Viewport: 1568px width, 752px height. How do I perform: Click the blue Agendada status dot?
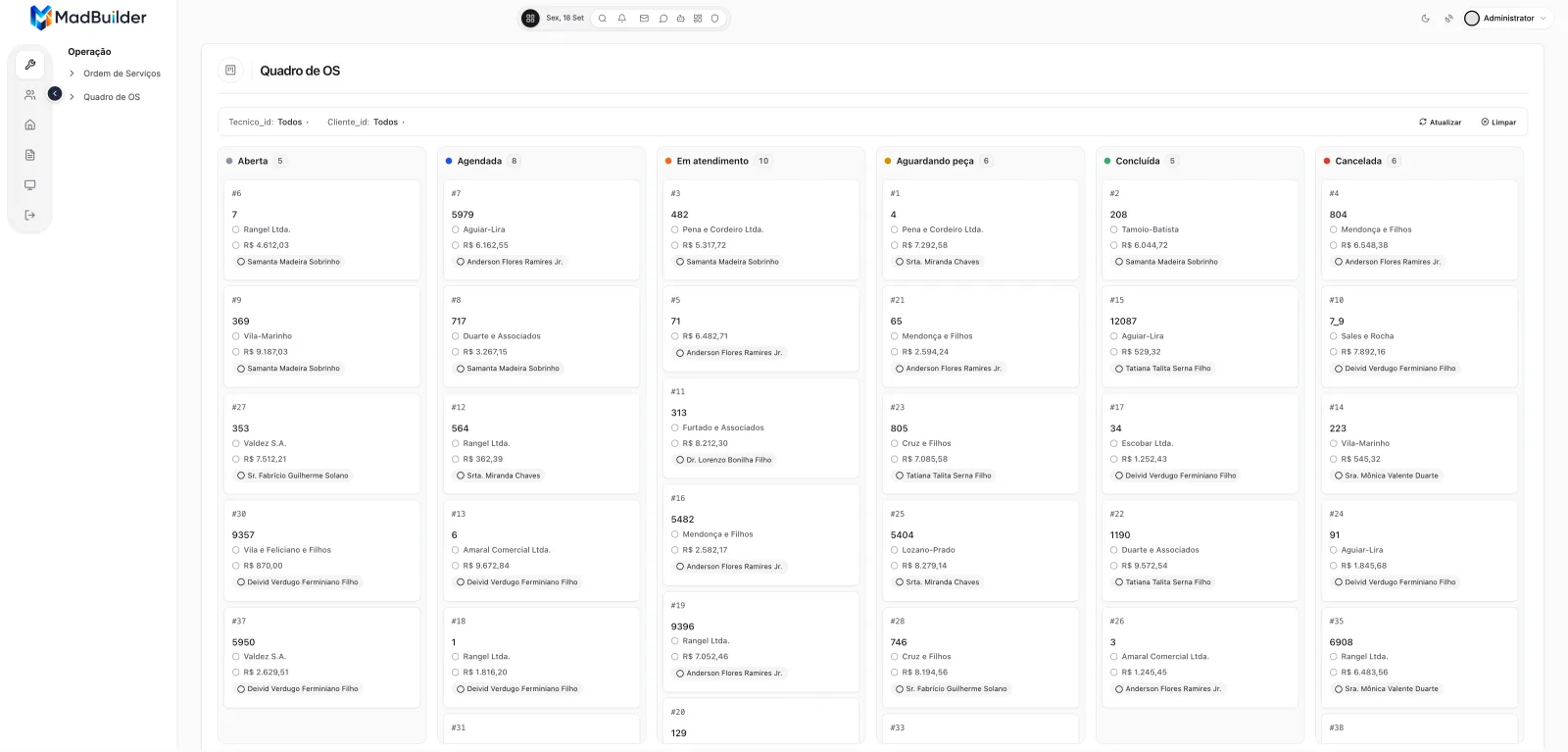tap(449, 161)
